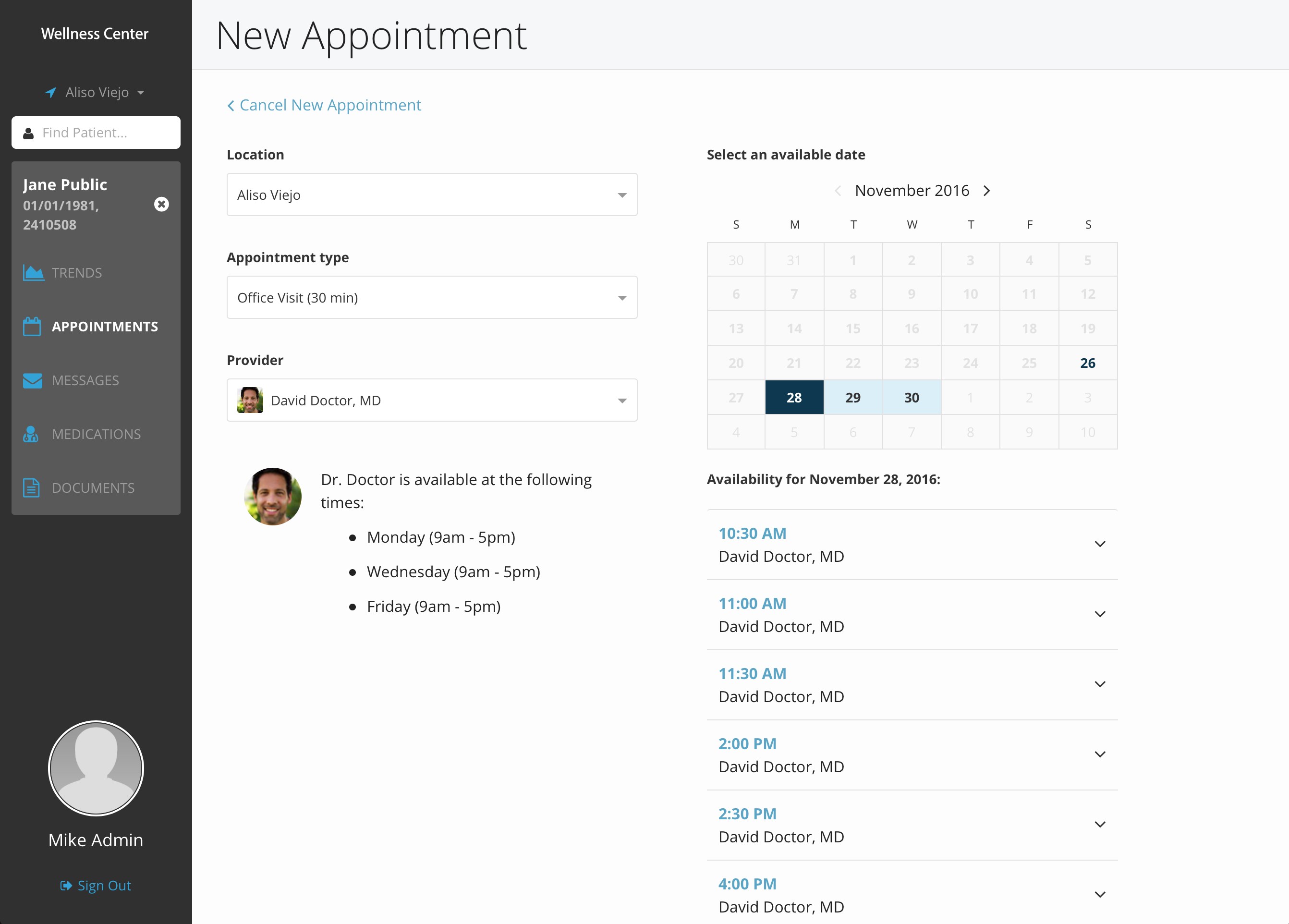
Task: Open the Location dropdown
Action: (431, 195)
